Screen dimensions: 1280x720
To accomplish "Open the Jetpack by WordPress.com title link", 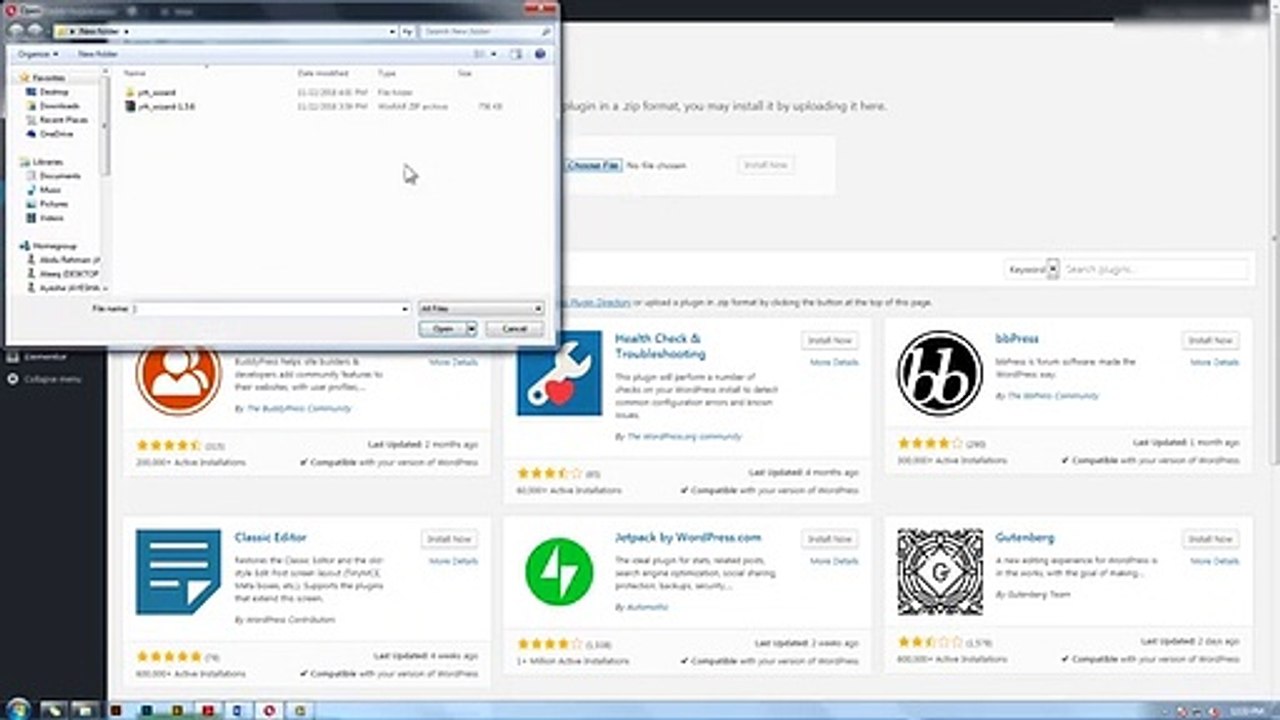I will 688,537.
